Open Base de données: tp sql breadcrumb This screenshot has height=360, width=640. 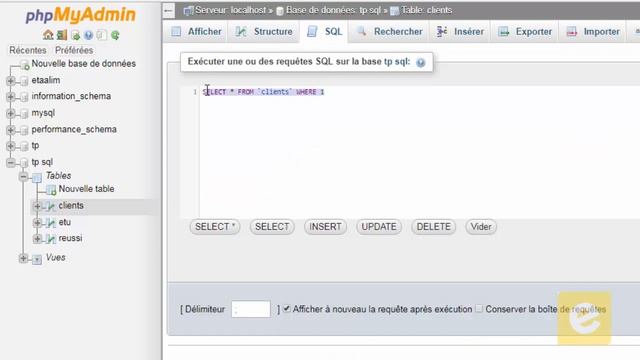coord(333,10)
